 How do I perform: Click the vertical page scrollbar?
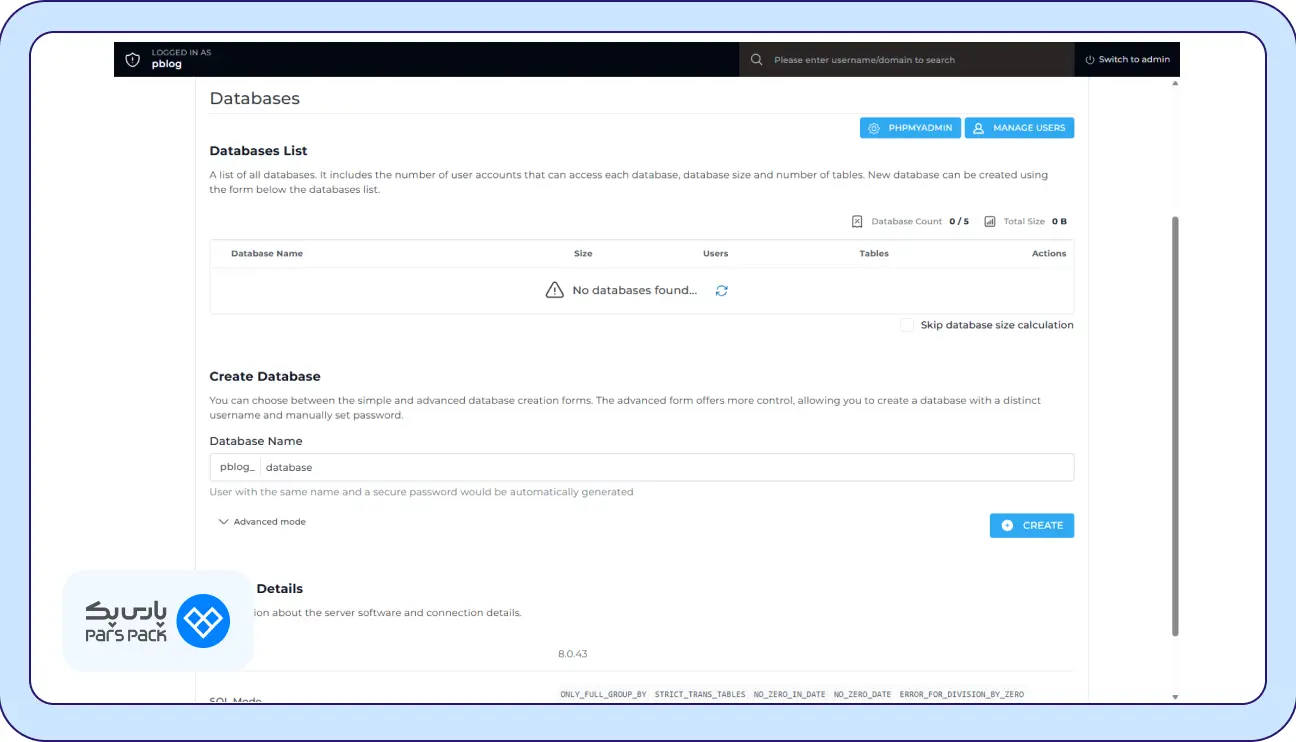(1175, 425)
